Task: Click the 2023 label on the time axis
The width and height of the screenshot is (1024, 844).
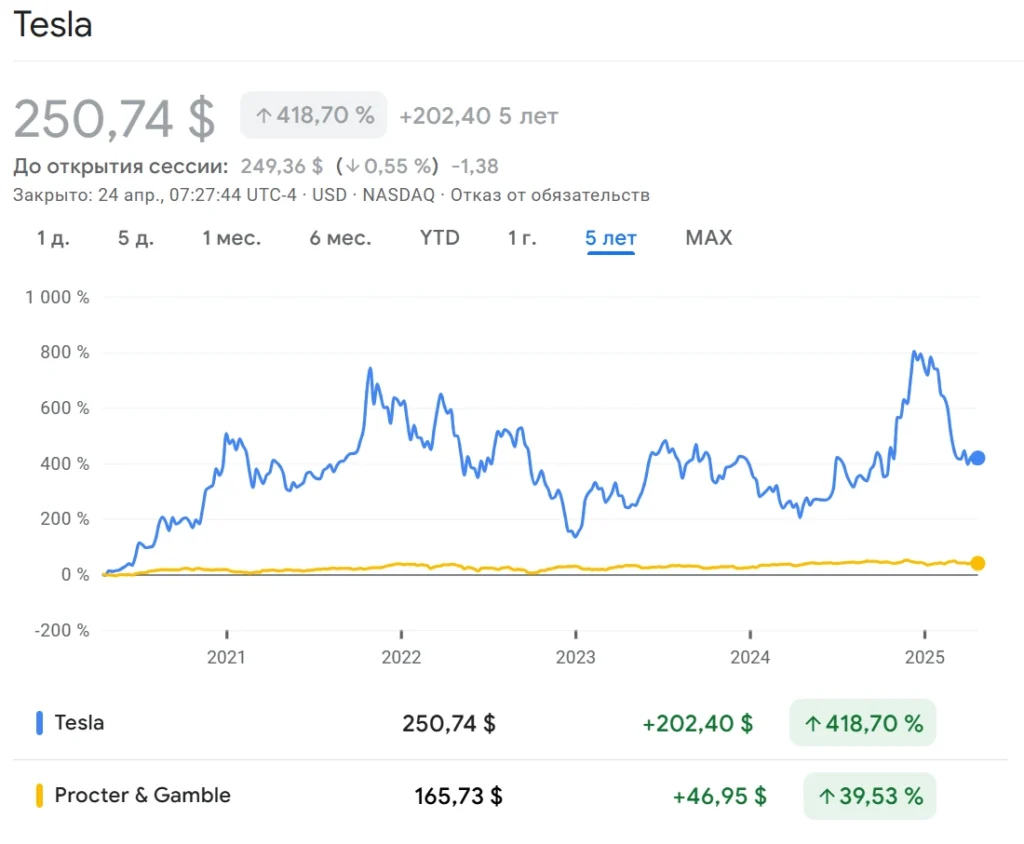Action: point(575,657)
